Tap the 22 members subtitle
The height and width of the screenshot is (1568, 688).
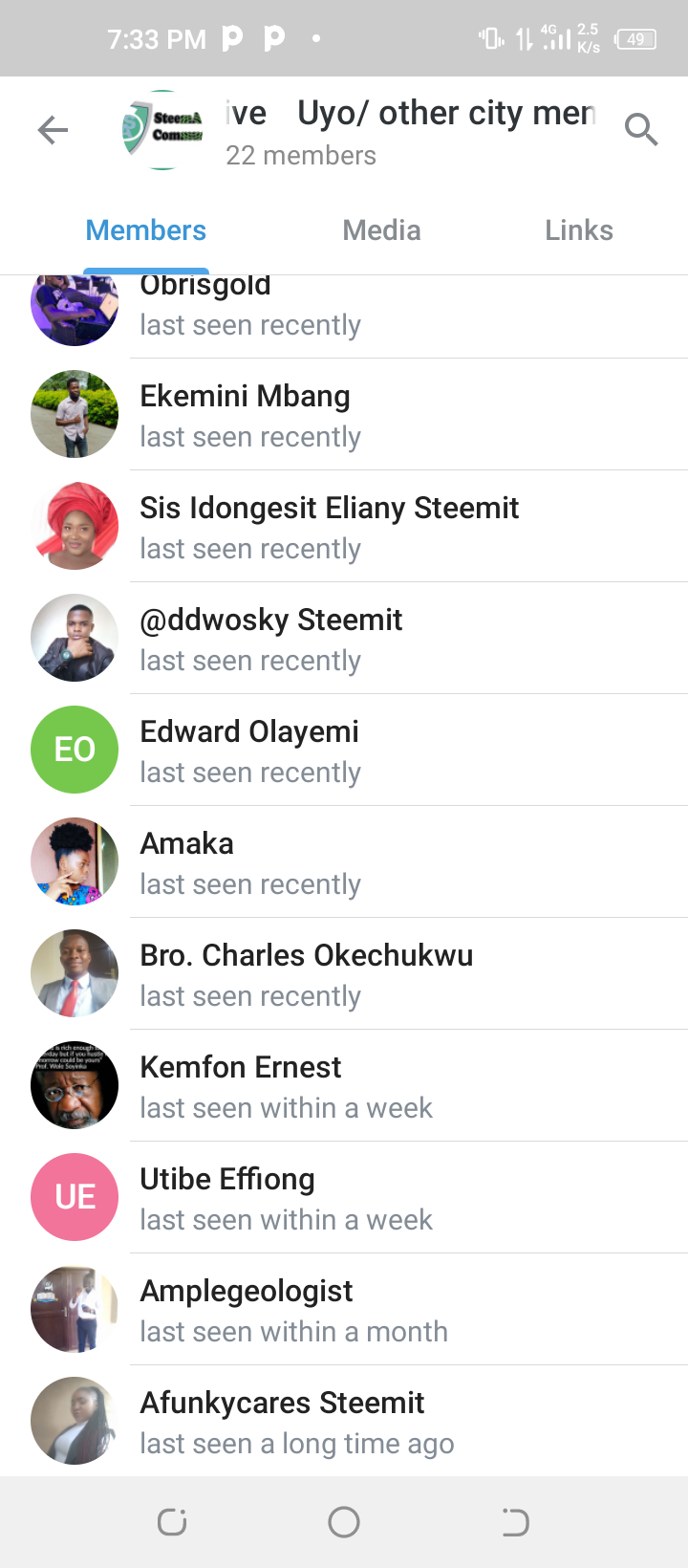(301, 156)
